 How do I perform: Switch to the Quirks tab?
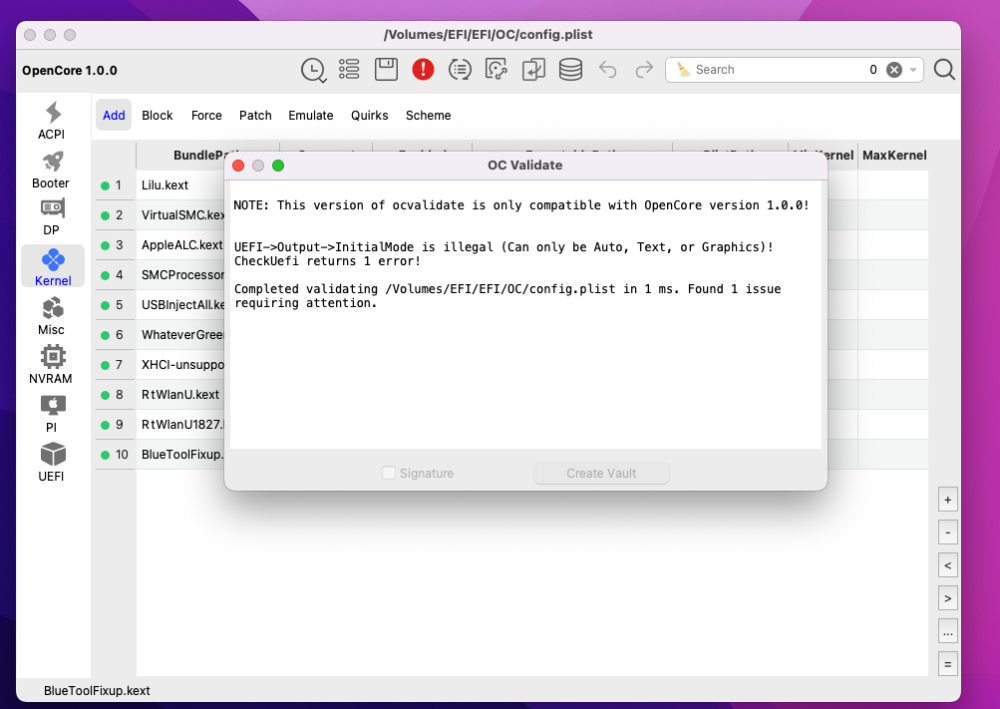(369, 115)
